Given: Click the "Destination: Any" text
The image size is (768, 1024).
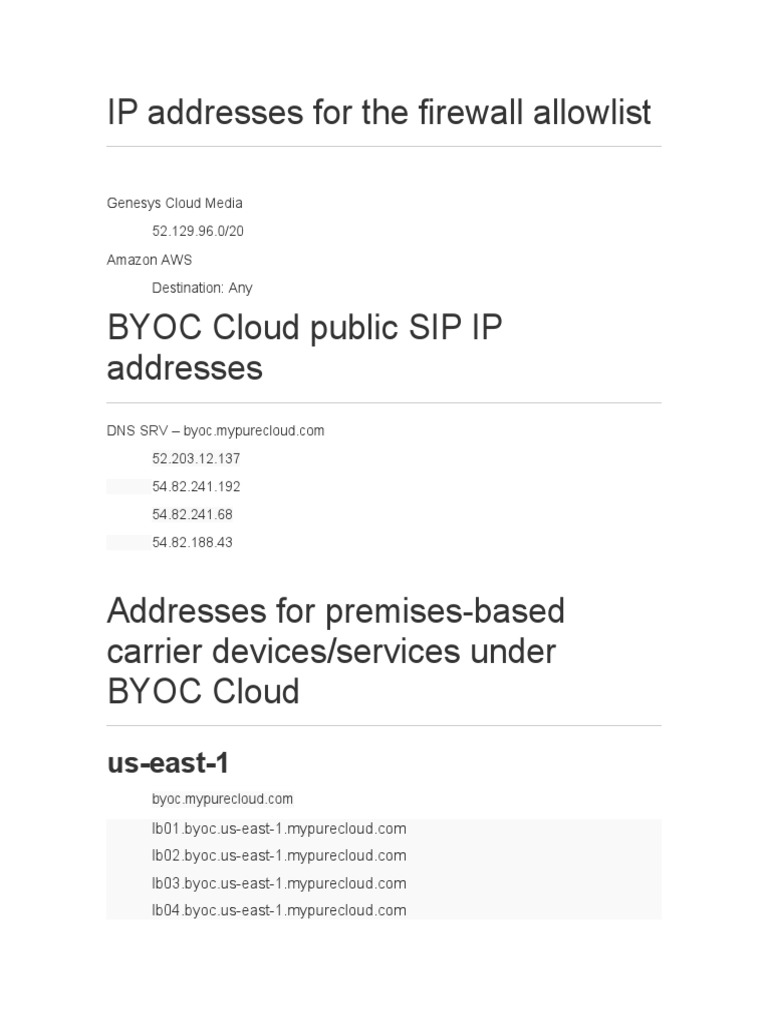Looking at the screenshot, I should click(202, 288).
